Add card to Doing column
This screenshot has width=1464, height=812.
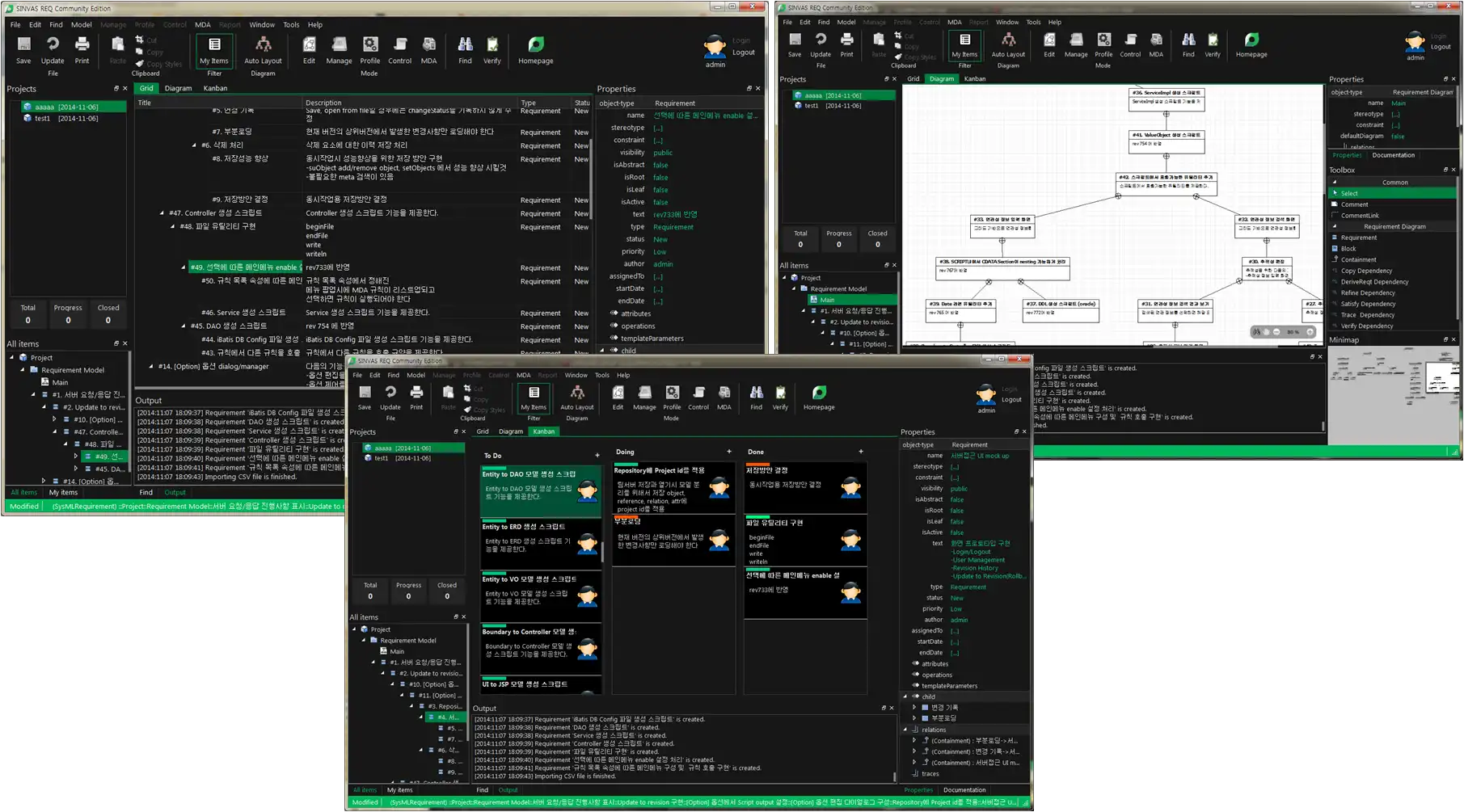[728, 452]
